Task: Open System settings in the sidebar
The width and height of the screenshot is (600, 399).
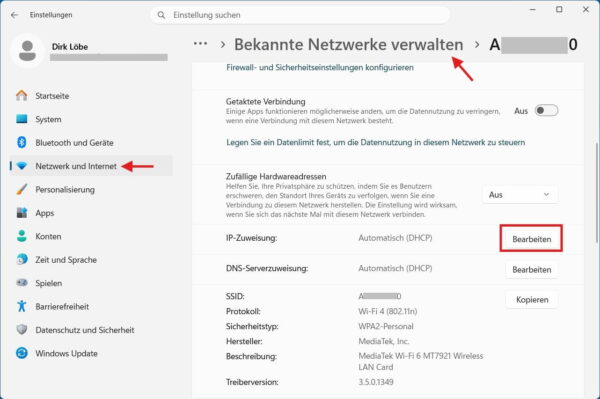Action: [x=91, y=119]
